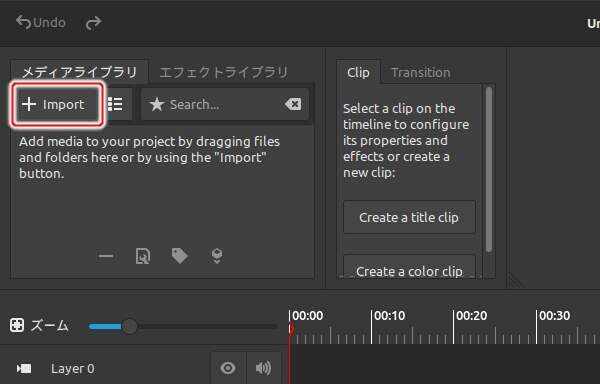Click the insert-into-timeline cube icon
Viewport: 600px width, 384px height.
(x=217, y=256)
